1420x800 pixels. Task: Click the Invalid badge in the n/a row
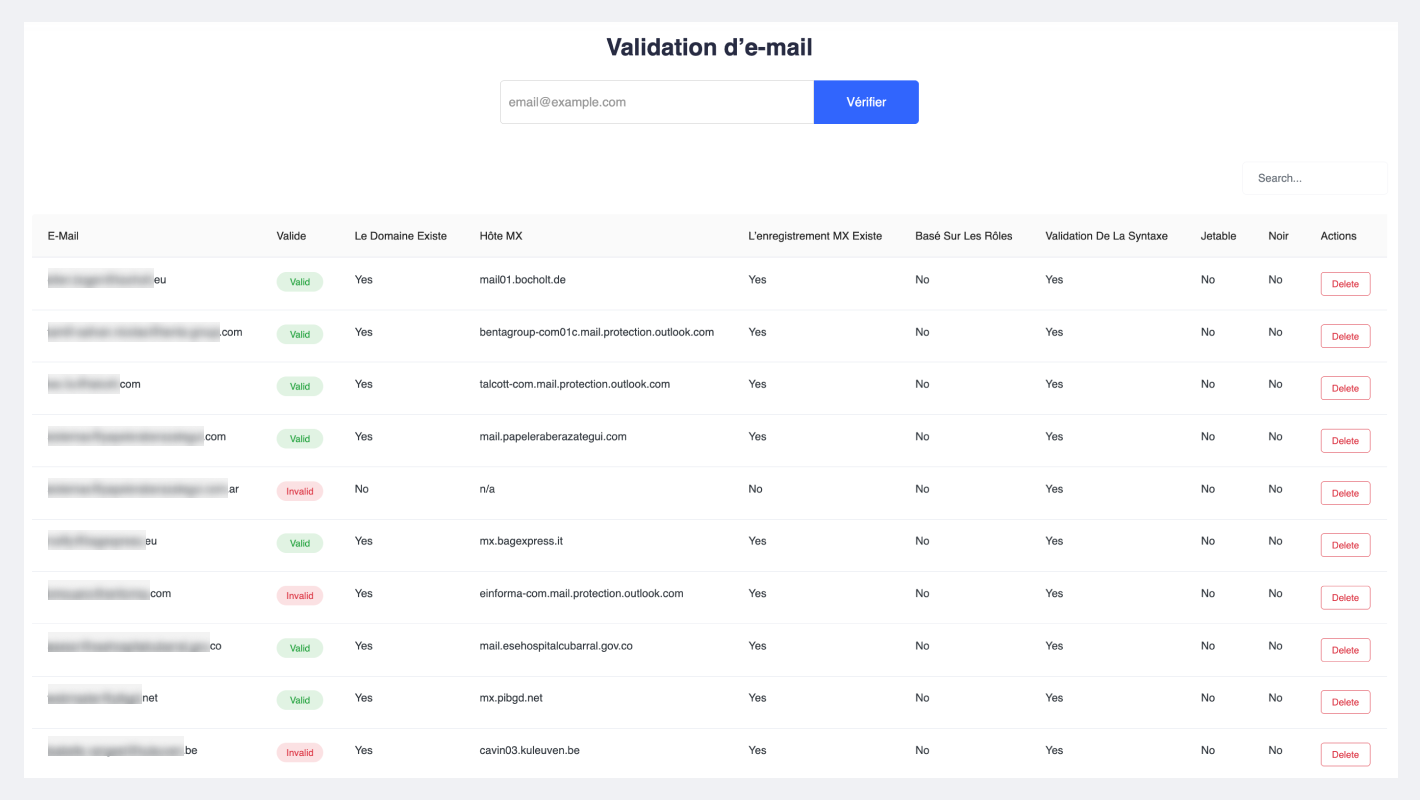point(299,491)
